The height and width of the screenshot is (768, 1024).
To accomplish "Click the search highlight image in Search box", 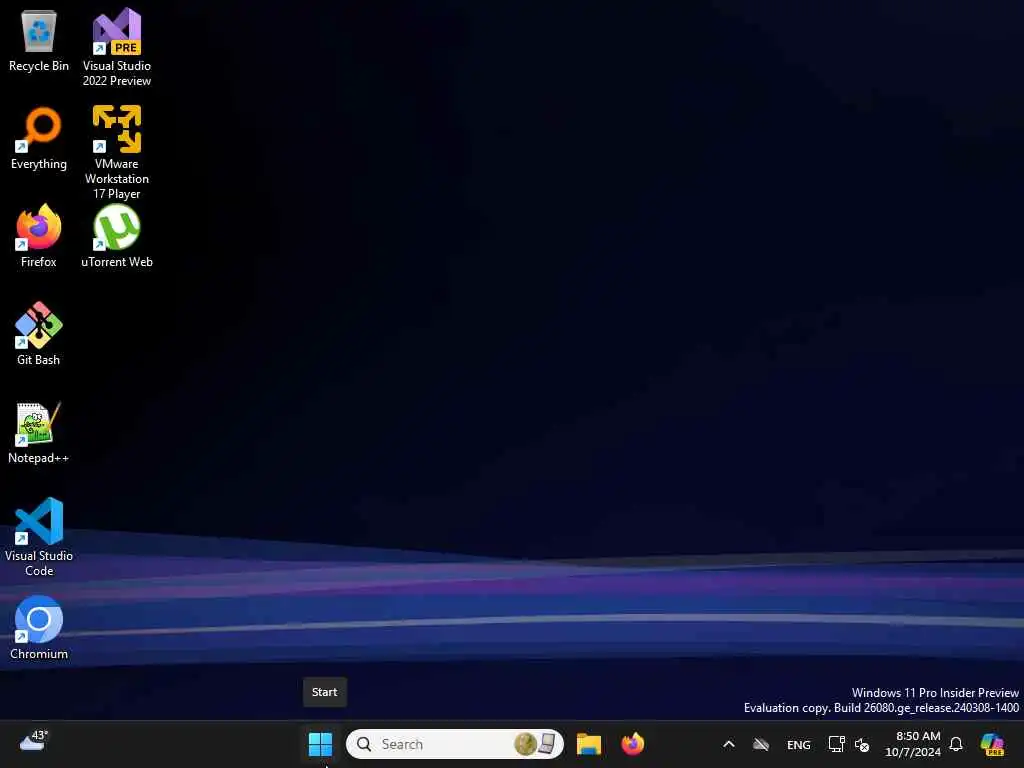I will tap(535, 744).
